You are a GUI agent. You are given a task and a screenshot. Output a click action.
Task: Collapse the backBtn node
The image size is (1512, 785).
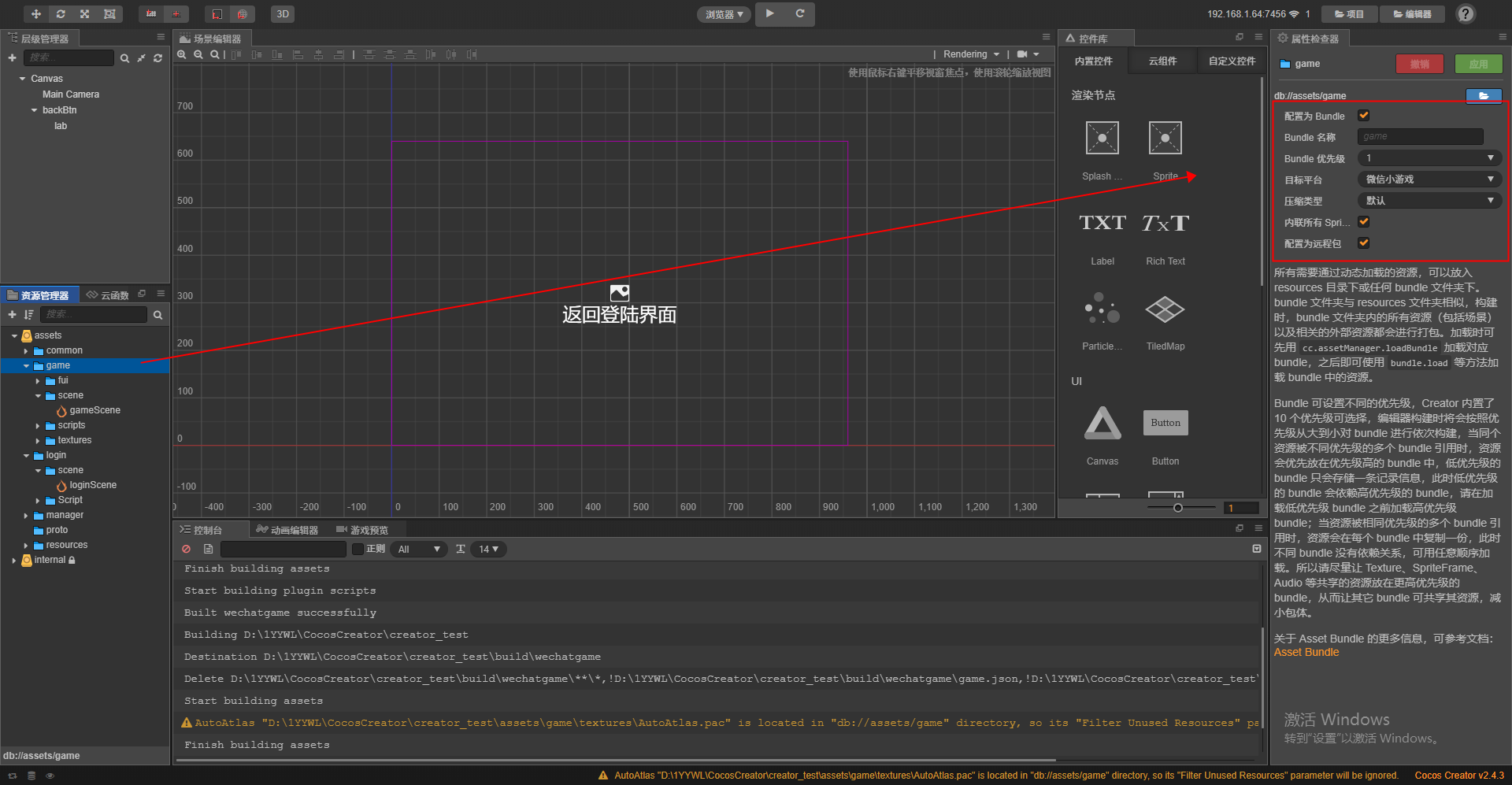[34, 110]
